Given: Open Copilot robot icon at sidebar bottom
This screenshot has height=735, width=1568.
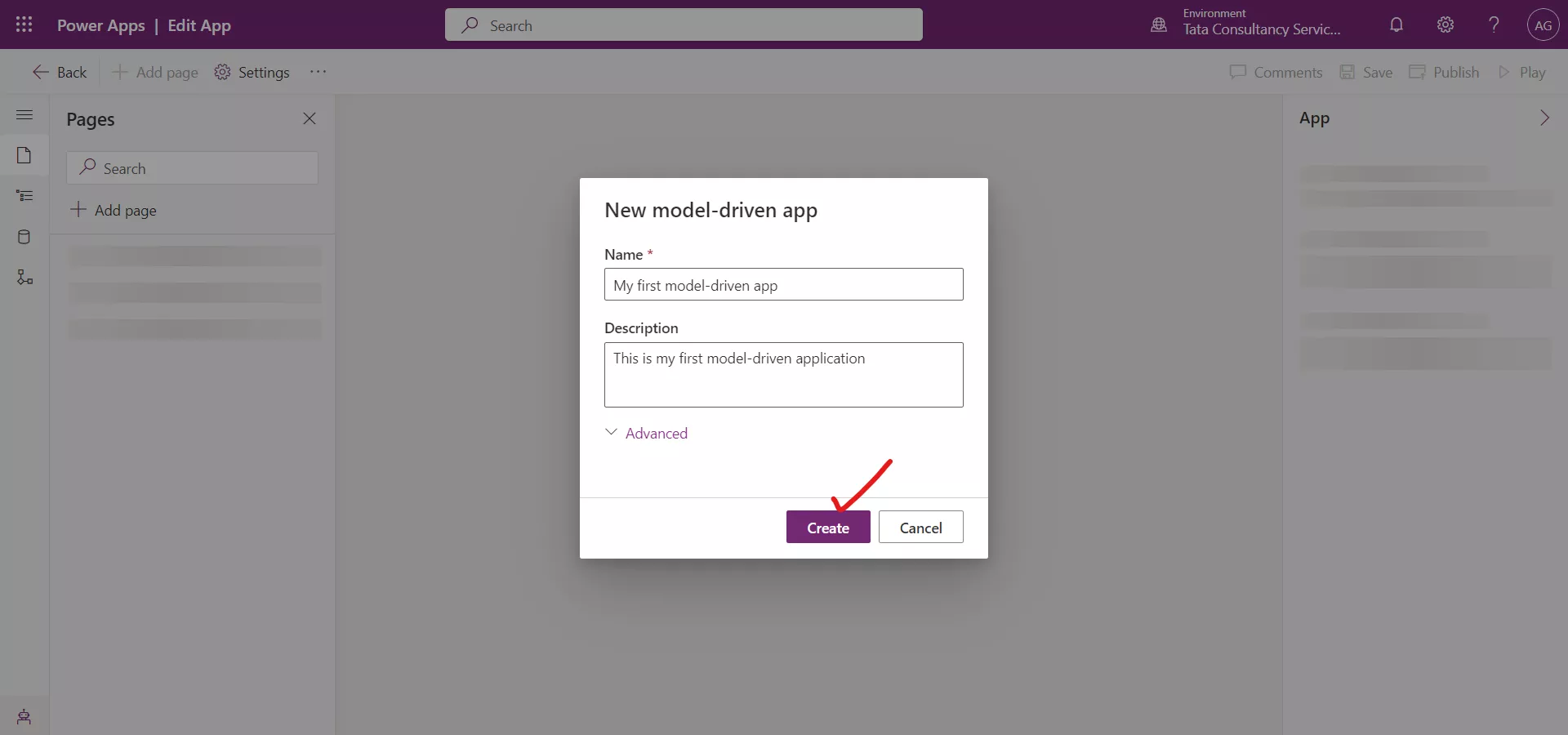Looking at the screenshot, I should pos(24,717).
